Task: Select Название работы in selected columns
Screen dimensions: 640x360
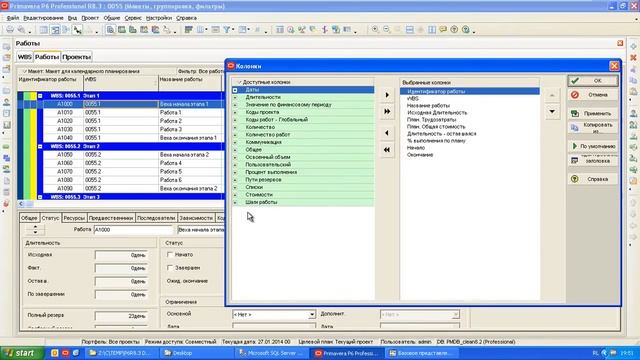Action: pyautogui.click(x=429, y=106)
